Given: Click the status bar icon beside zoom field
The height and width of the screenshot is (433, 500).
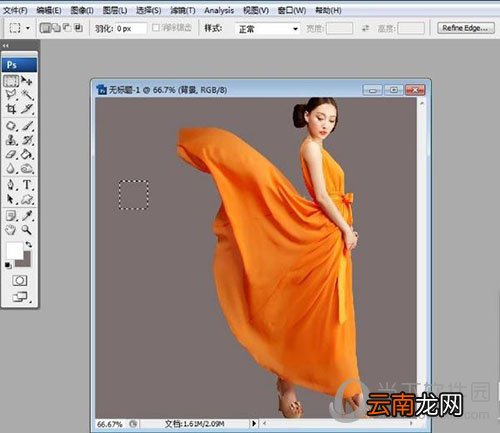Looking at the screenshot, I should [x=133, y=424].
